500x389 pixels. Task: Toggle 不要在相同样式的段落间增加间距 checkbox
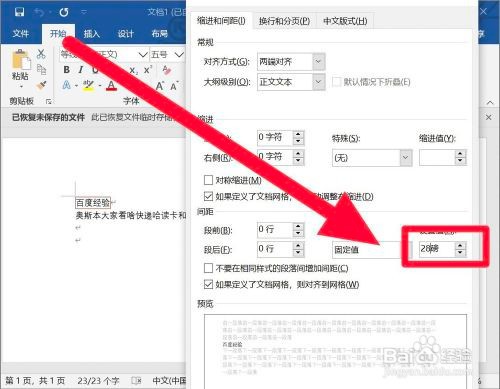pyautogui.click(x=208, y=268)
